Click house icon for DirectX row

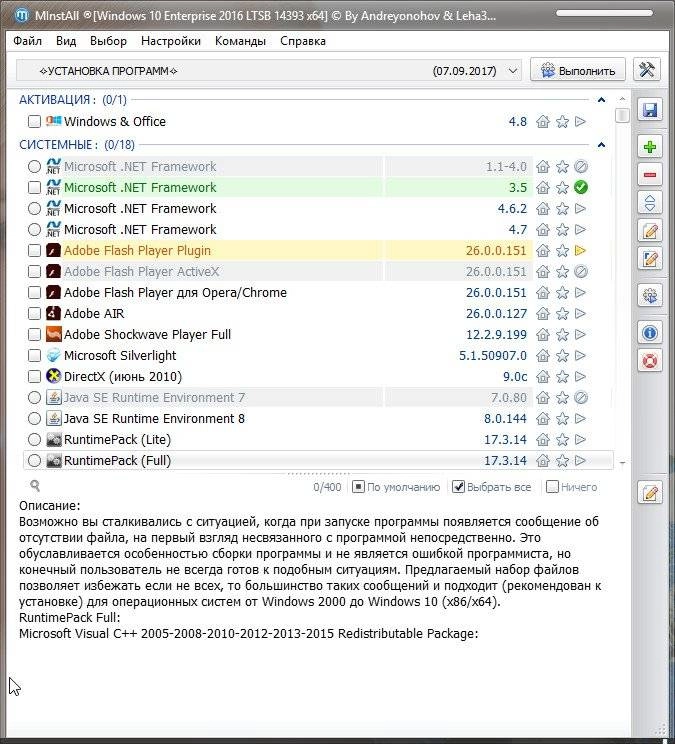(x=543, y=377)
